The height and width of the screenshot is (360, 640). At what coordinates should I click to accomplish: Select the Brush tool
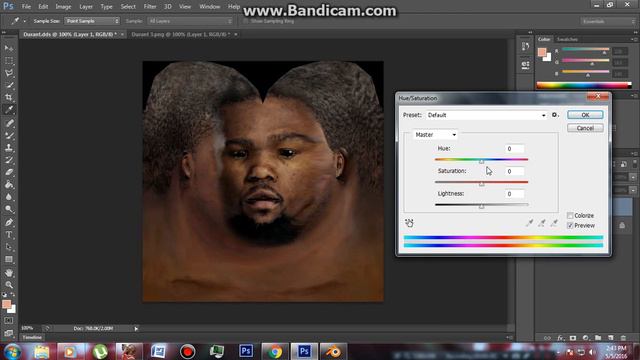[9, 135]
